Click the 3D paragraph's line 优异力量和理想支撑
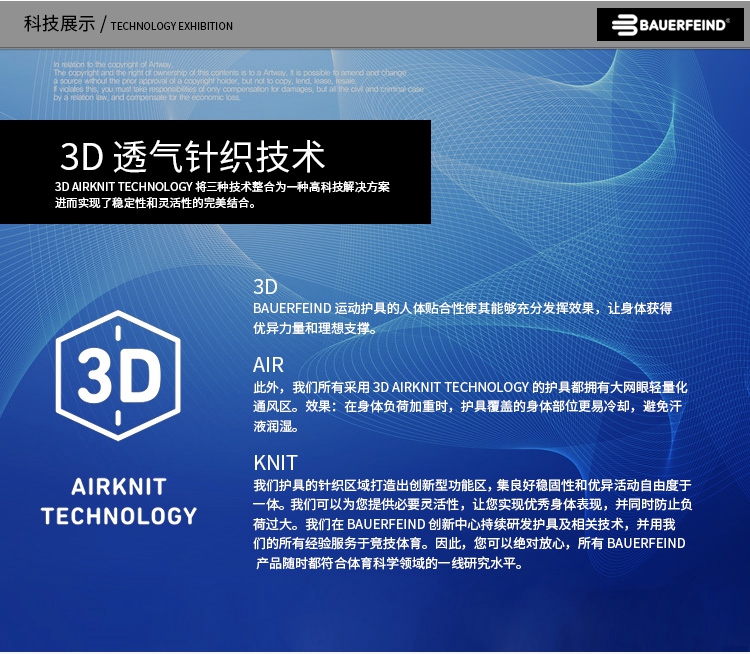 pos(315,328)
